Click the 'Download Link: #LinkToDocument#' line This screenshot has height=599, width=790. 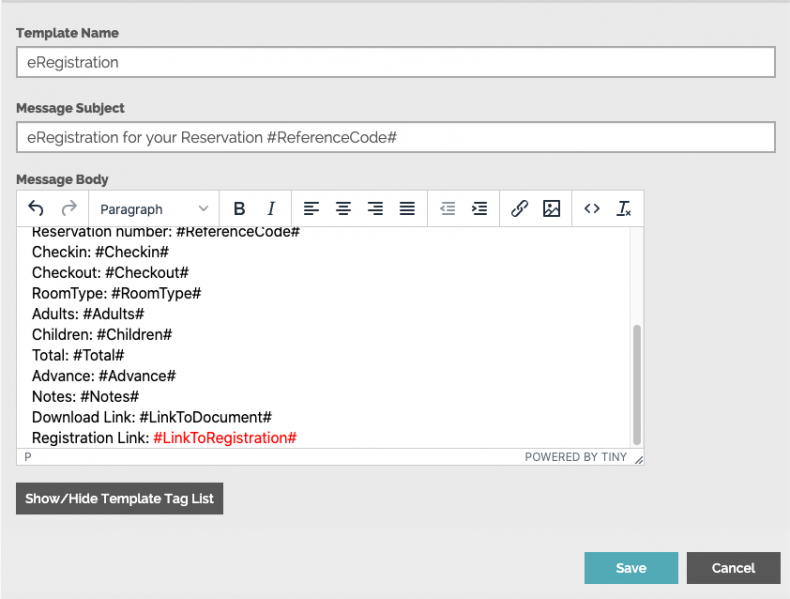coord(152,417)
